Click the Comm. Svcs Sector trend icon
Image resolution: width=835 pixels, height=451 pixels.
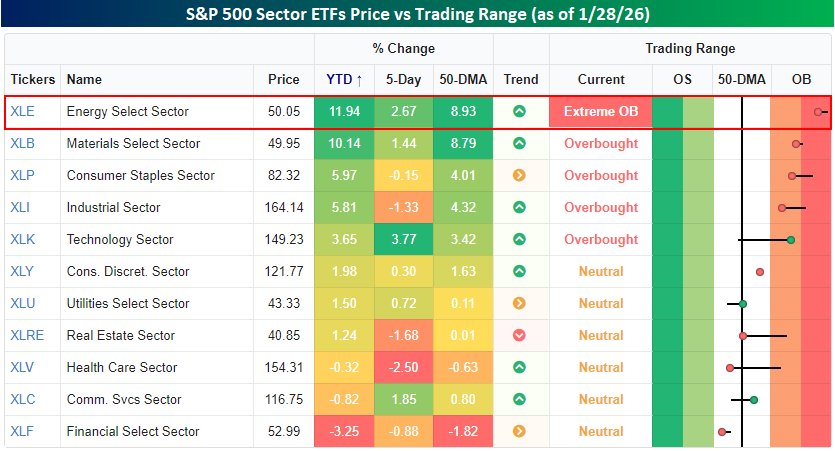(x=520, y=400)
